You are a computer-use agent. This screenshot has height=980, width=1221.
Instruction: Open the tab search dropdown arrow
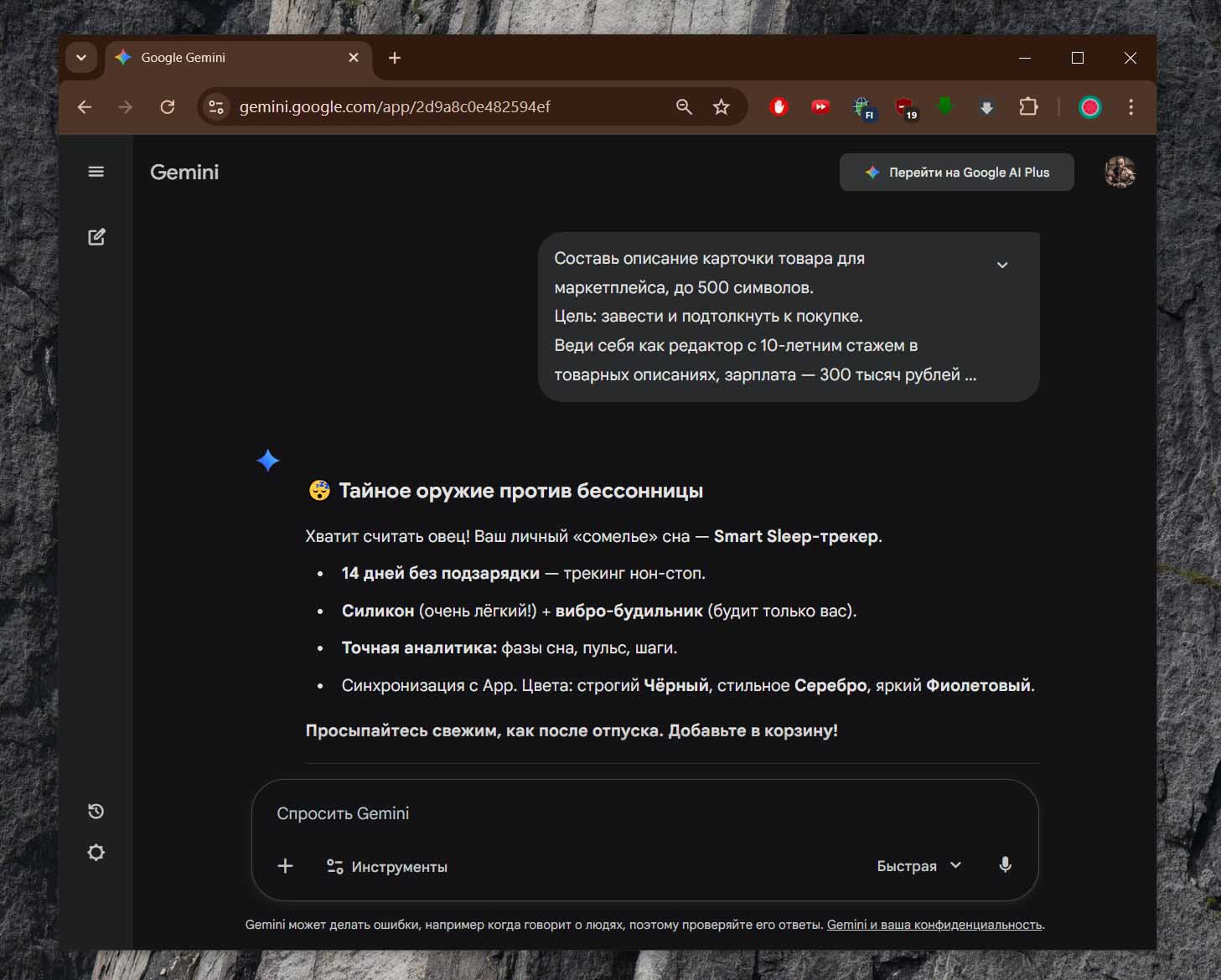point(81,58)
